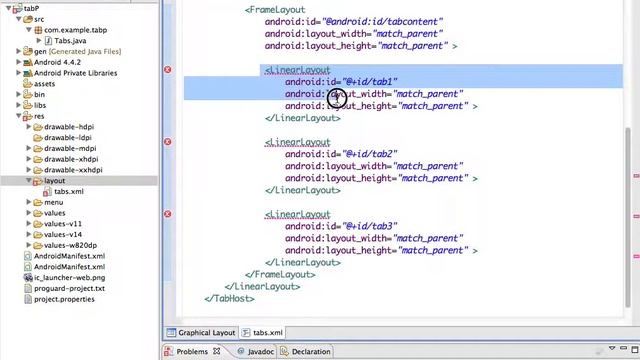640x360 pixels.
Task: Click the error marker beside the tab1 LinearLayout
Action: click(x=168, y=70)
